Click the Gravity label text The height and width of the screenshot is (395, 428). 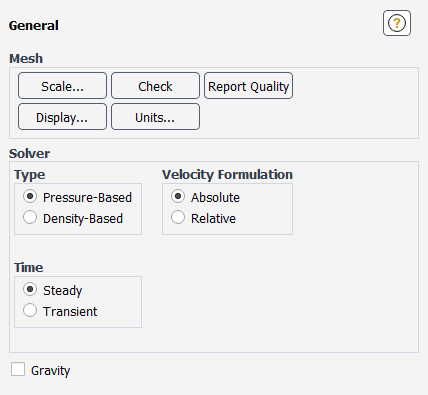[51, 371]
